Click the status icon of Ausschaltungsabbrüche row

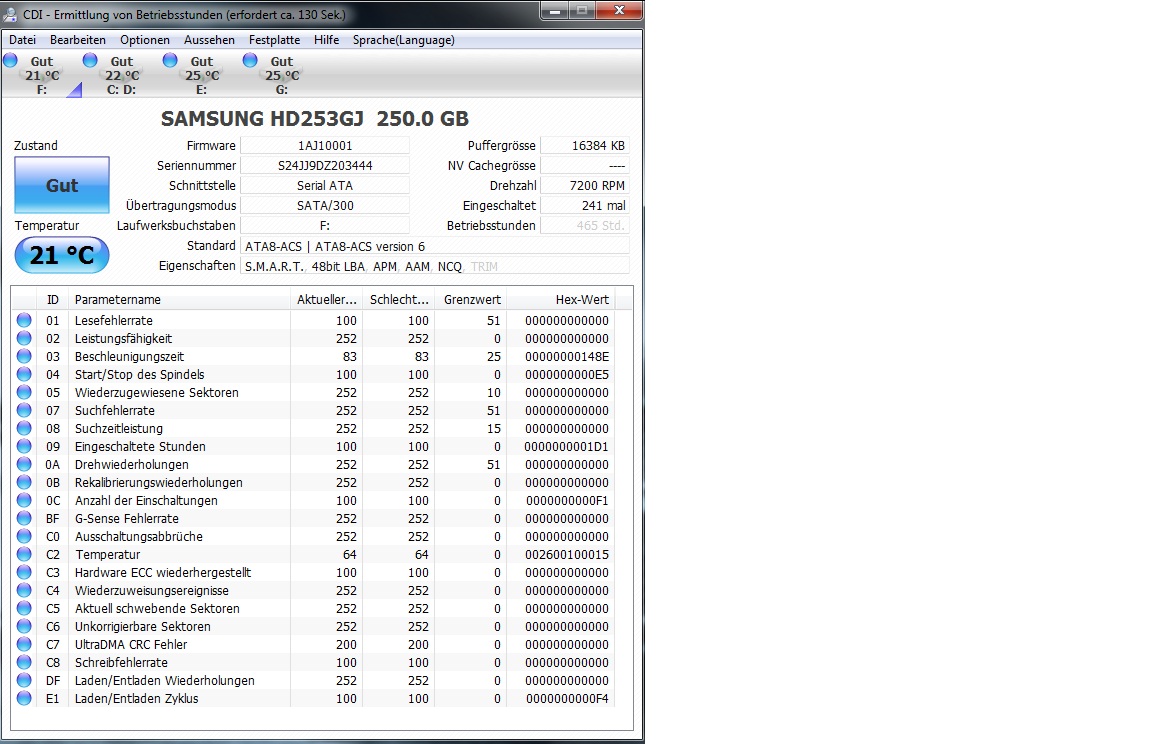coord(24,536)
